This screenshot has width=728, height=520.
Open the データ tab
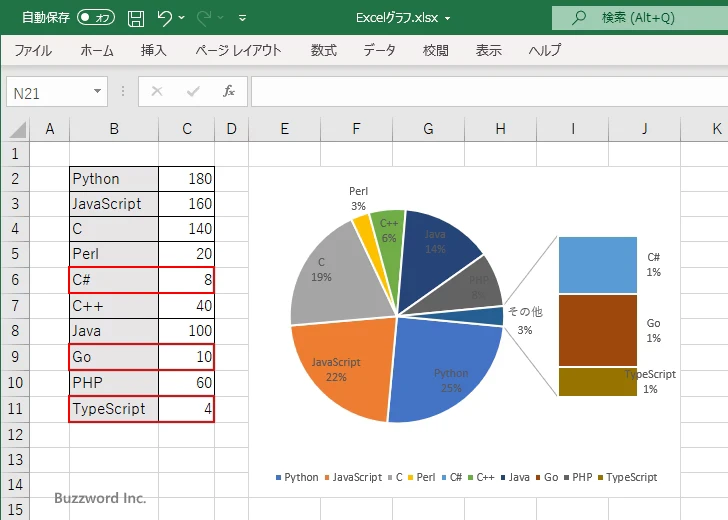[x=379, y=50]
